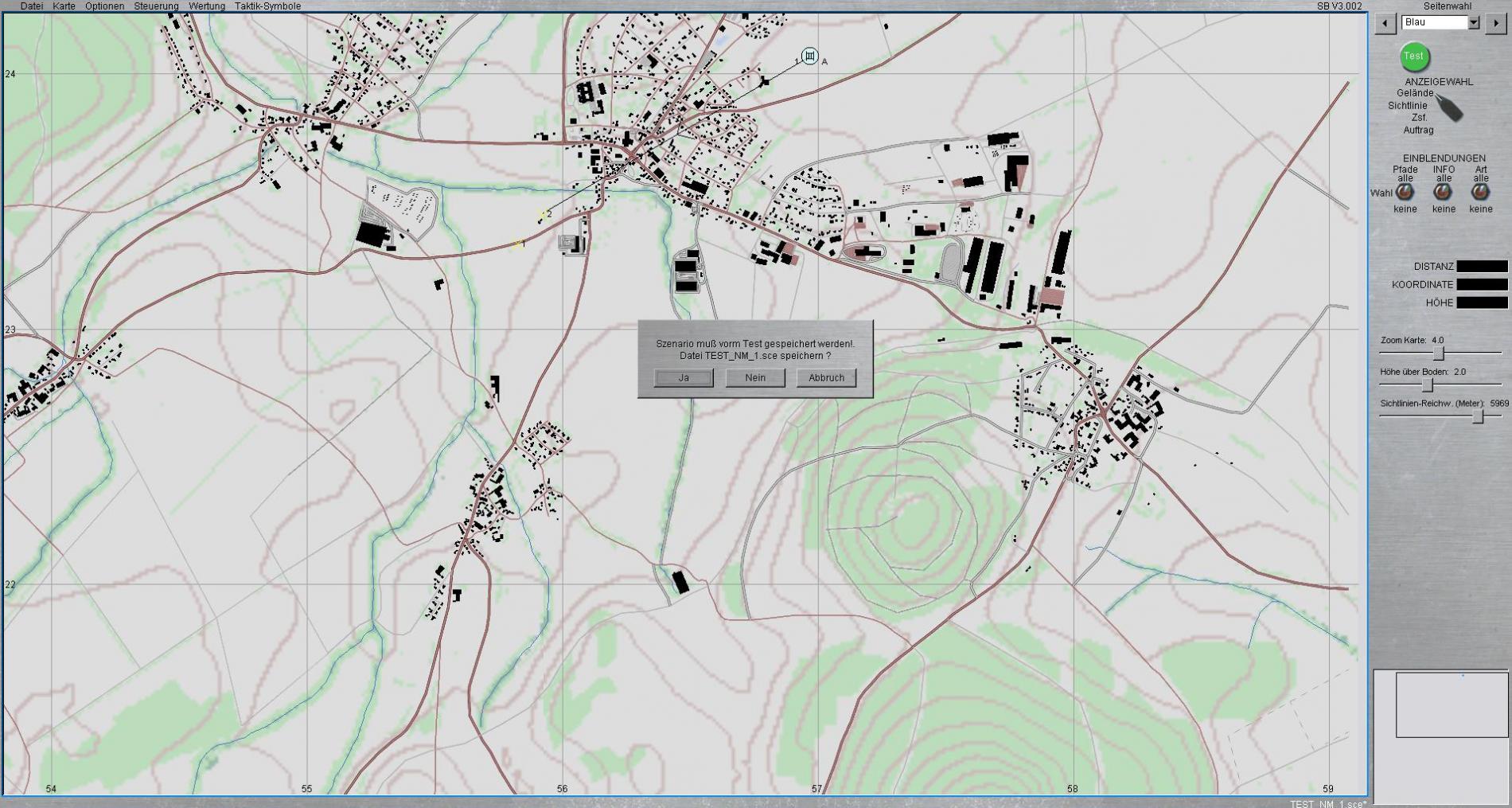Toggle the INFO display switch

(x=1443, y=193)
